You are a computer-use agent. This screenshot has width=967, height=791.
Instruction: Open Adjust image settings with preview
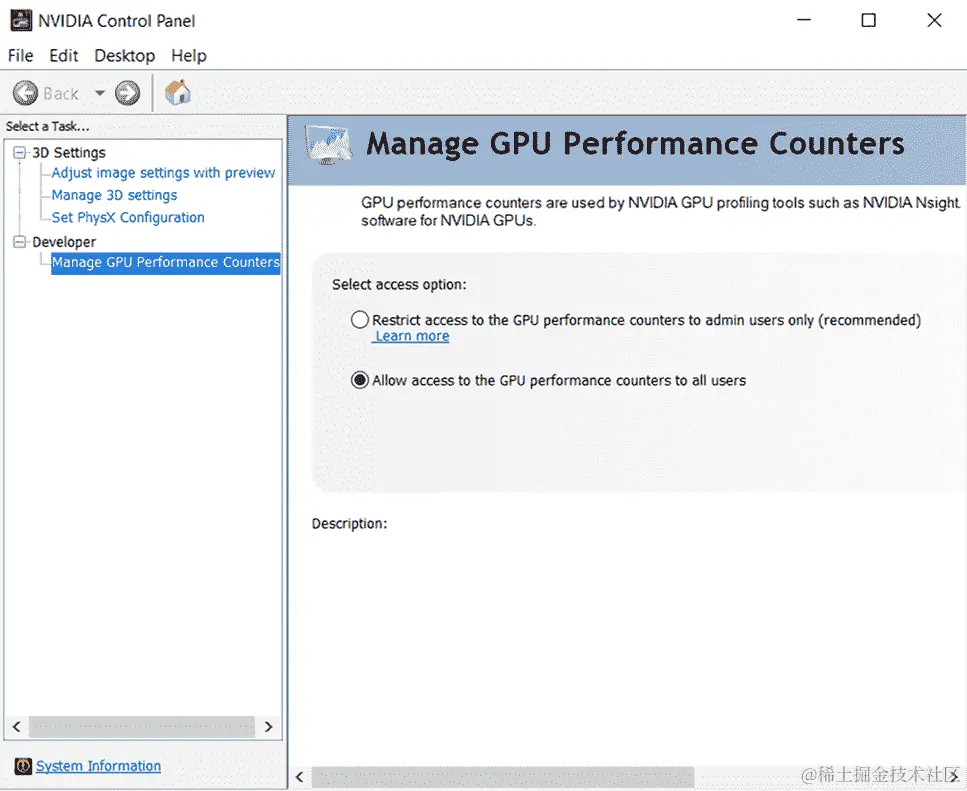(163, 173)
